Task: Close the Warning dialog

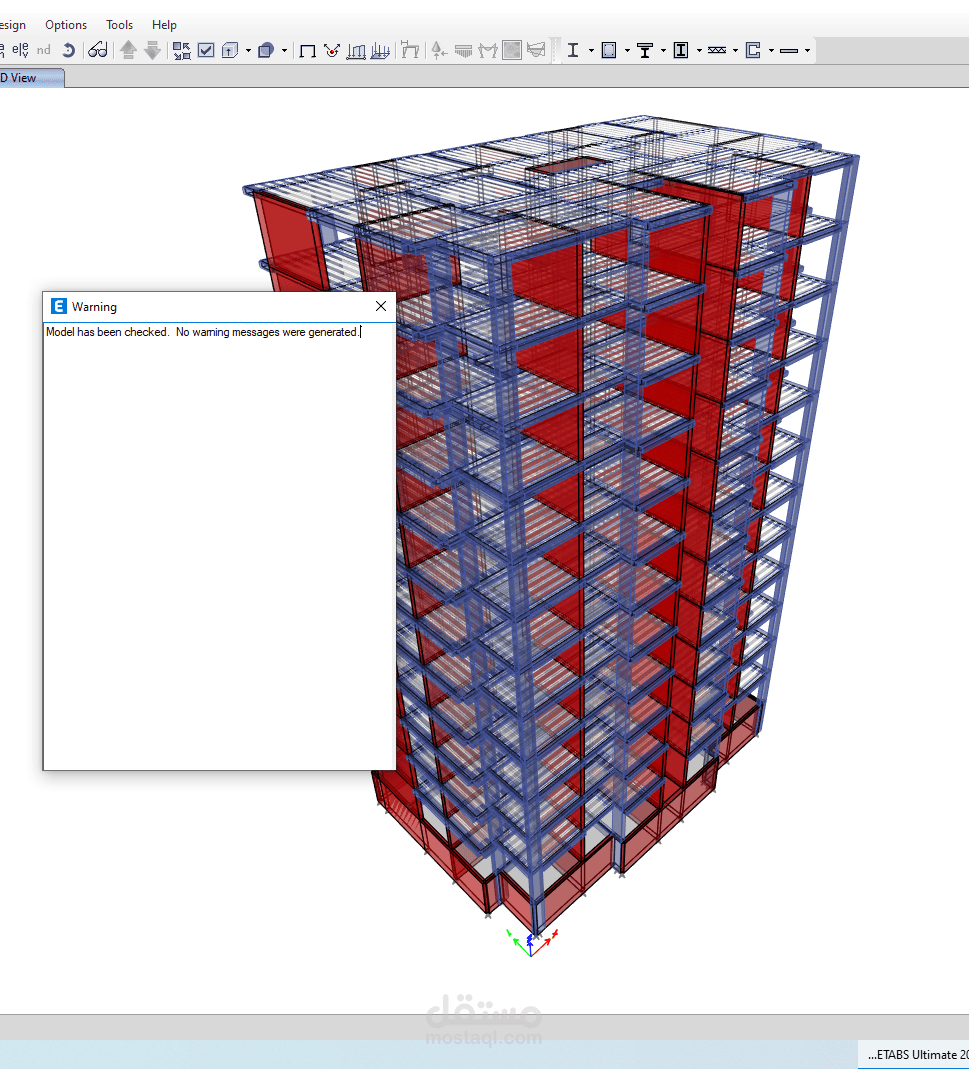Action: 381,306
